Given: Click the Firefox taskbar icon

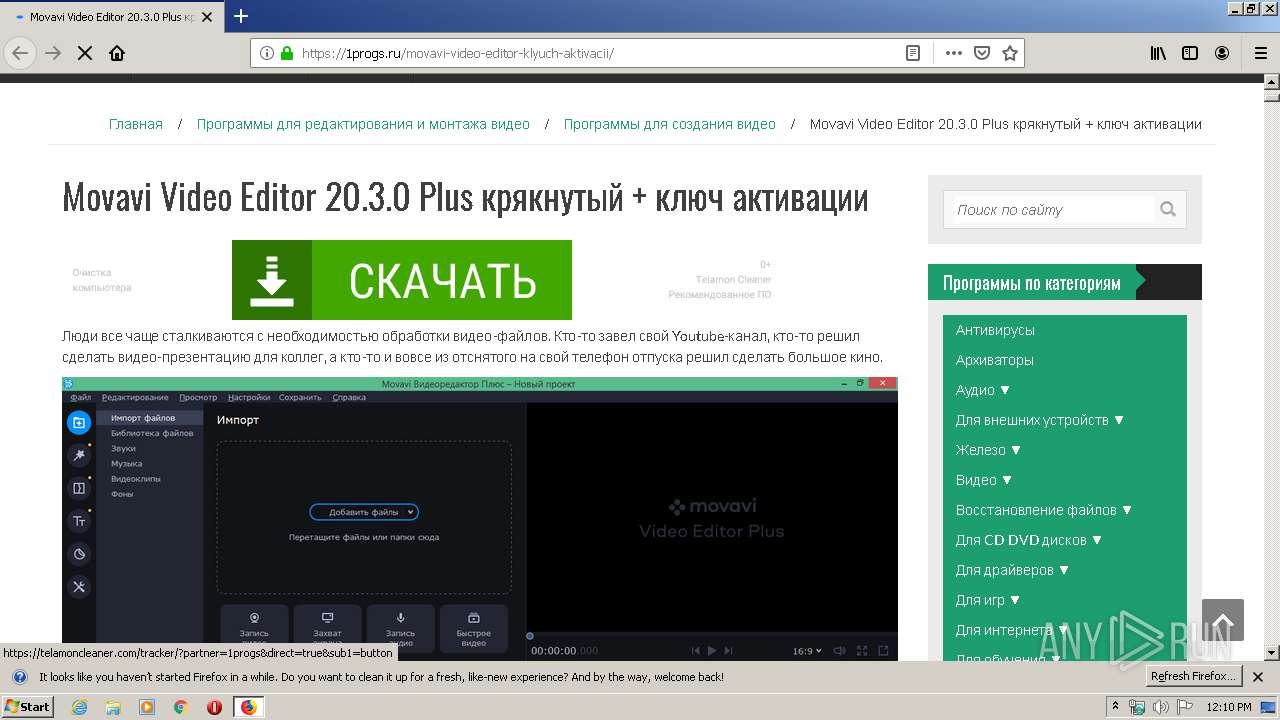Looking at the screenshot, I should 248,707.
